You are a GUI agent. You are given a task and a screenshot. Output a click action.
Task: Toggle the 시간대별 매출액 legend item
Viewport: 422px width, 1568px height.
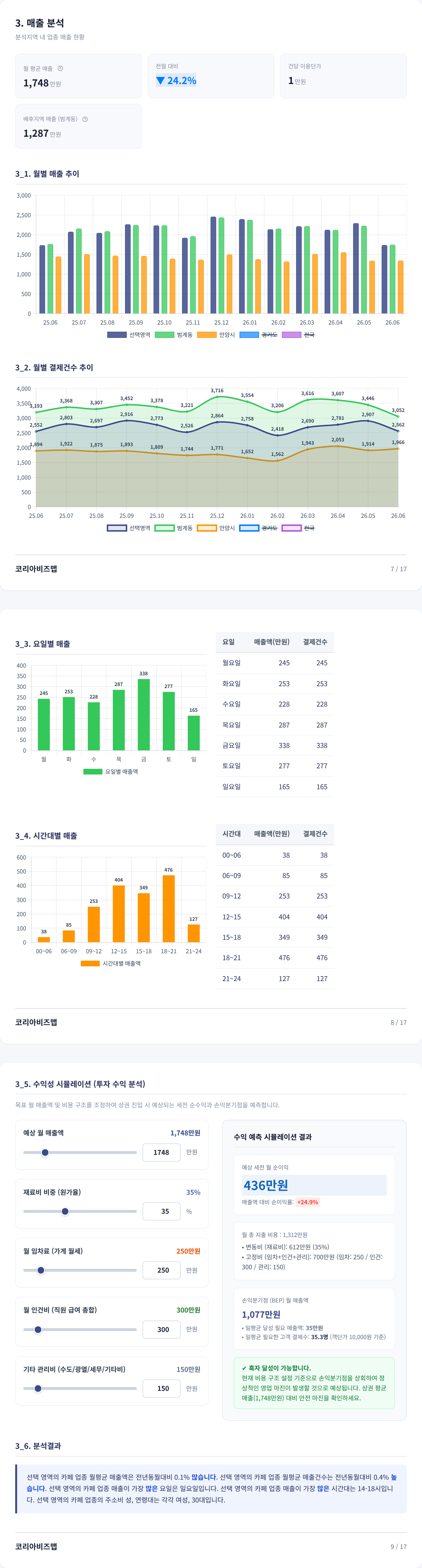pyautogui.click(x=111, y=963)
